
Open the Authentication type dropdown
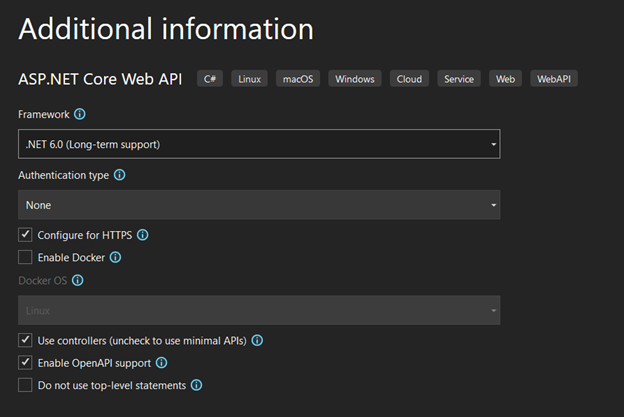tap(259, 205)
